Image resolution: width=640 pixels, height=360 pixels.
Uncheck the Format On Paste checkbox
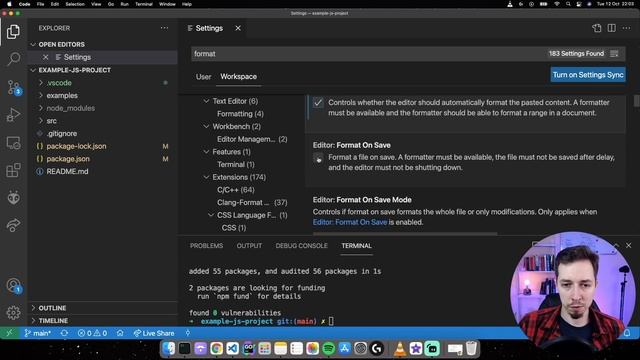(318, 103)
